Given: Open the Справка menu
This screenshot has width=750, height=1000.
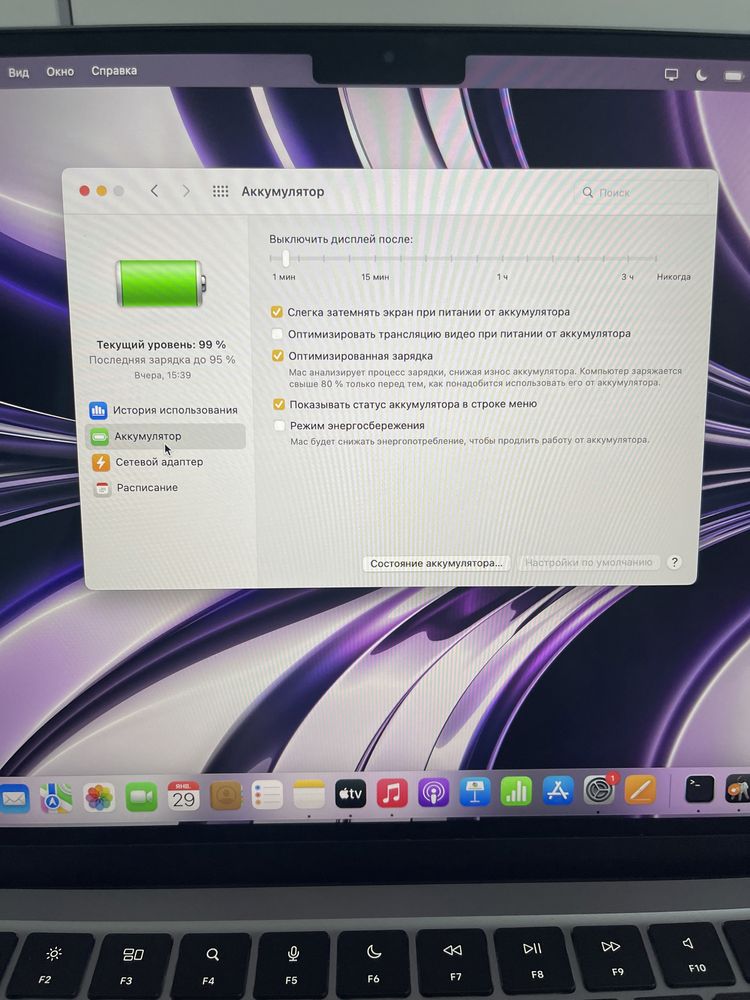Looking at the screenshot, I should [x=114, y=71].
